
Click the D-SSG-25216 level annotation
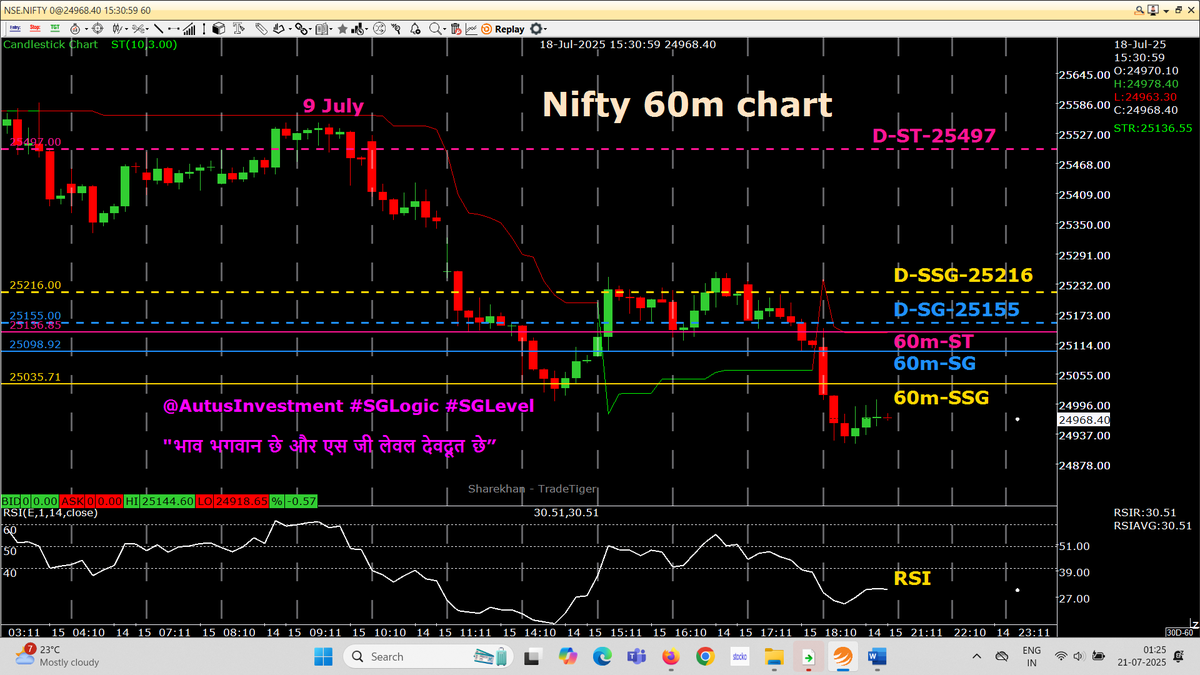coord(963,274)
